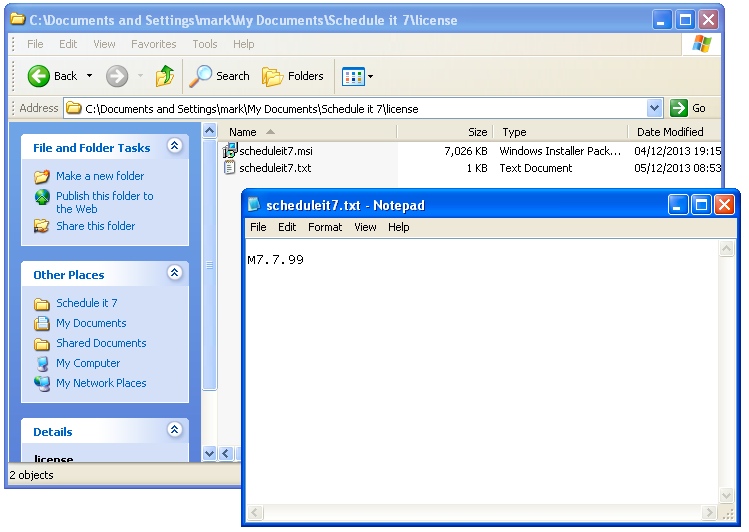The height and width of the screenshot is (532, 749).
Task: Go up one folder level
Action: [165, 76]
